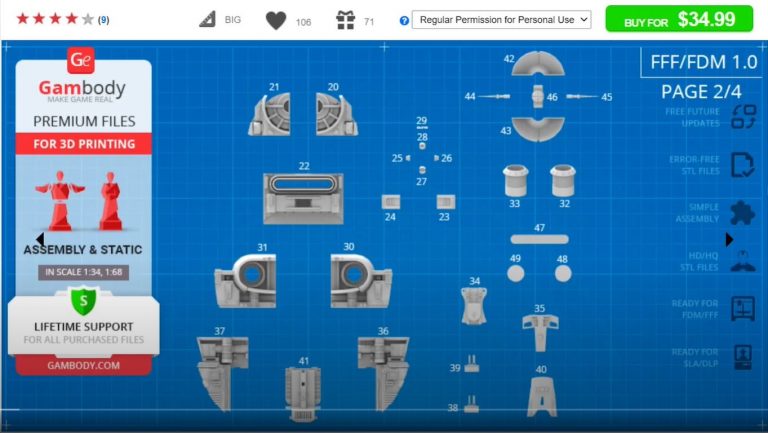The width and height of the screenshot is (768, 433).
Task: Click the BIG model size icon
Action: [207, 20]
